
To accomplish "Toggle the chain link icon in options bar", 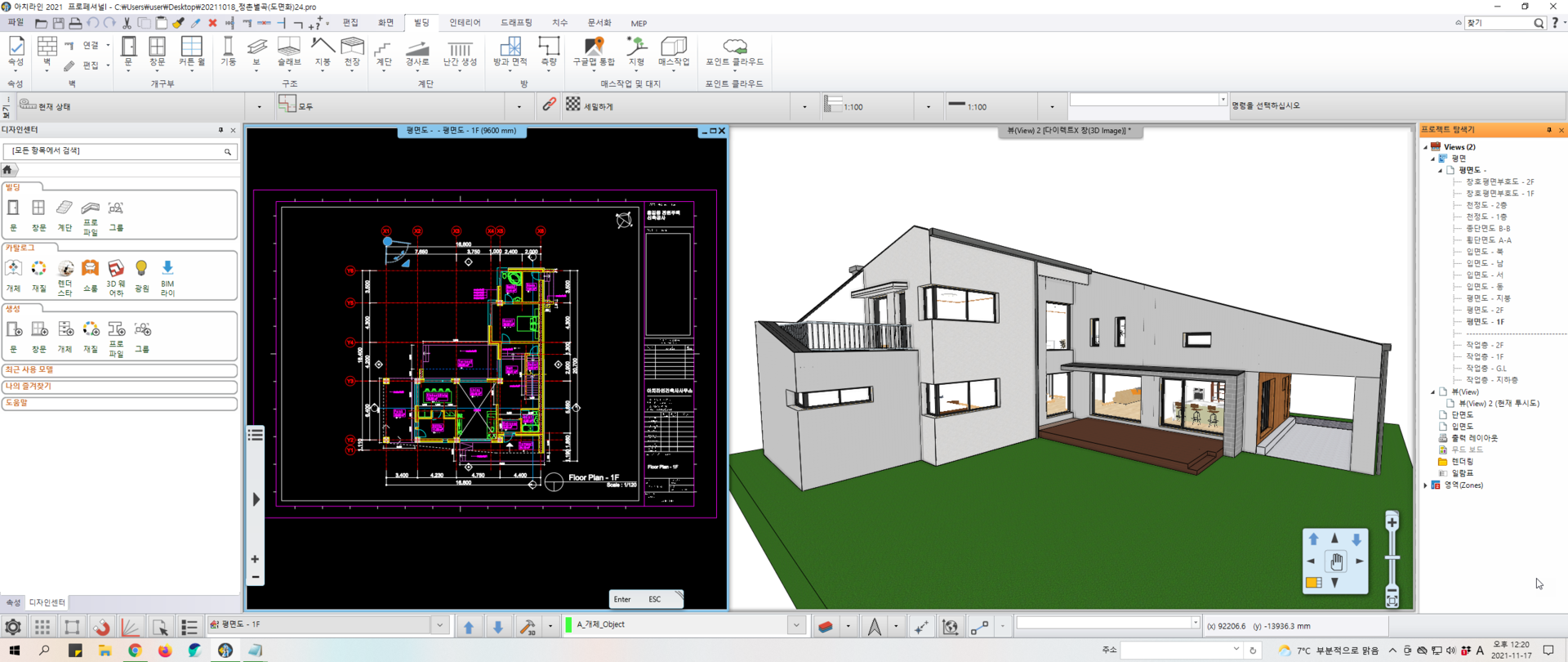I will click(x=549, y=105).
